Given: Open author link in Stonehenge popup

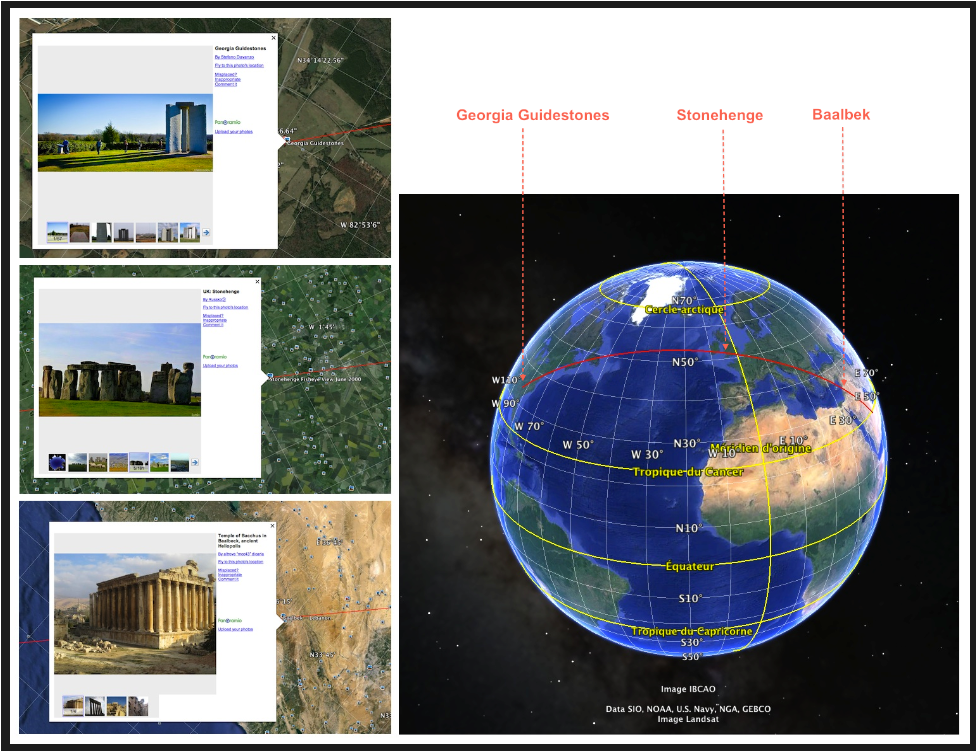Looking at the screenshot, I should click(214, 300).
